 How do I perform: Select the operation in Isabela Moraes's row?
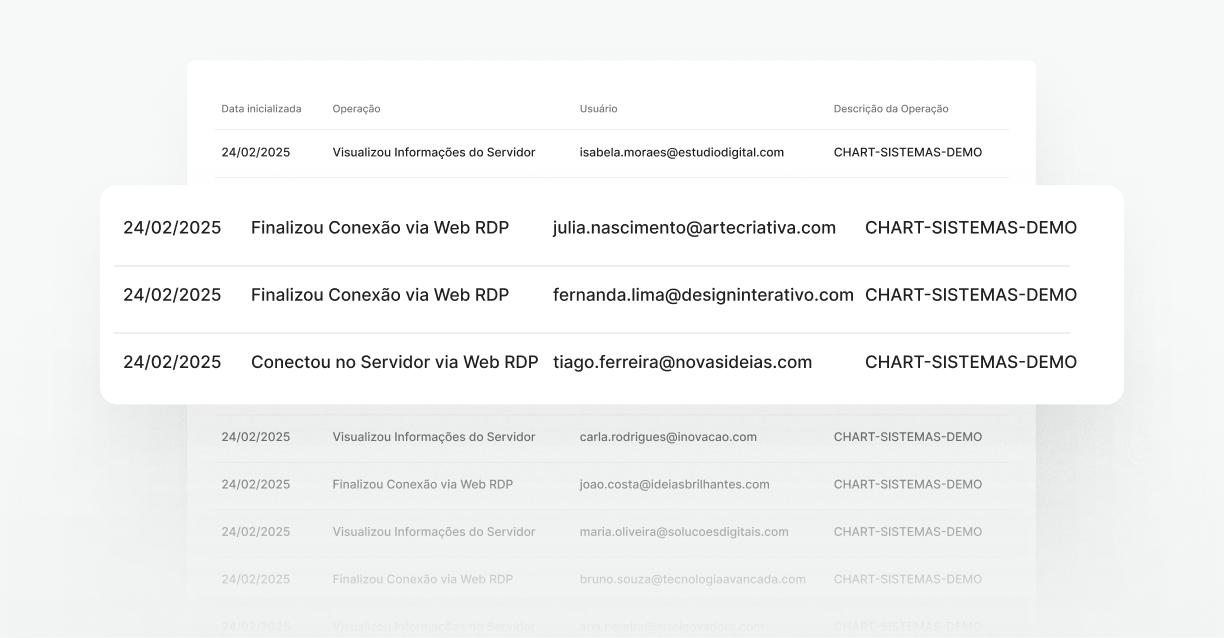[433, 153]
